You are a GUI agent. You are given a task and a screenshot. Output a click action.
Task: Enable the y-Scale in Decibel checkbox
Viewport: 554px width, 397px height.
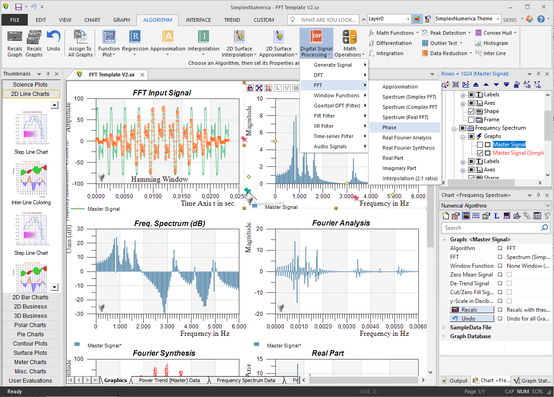tap(509, 301)
